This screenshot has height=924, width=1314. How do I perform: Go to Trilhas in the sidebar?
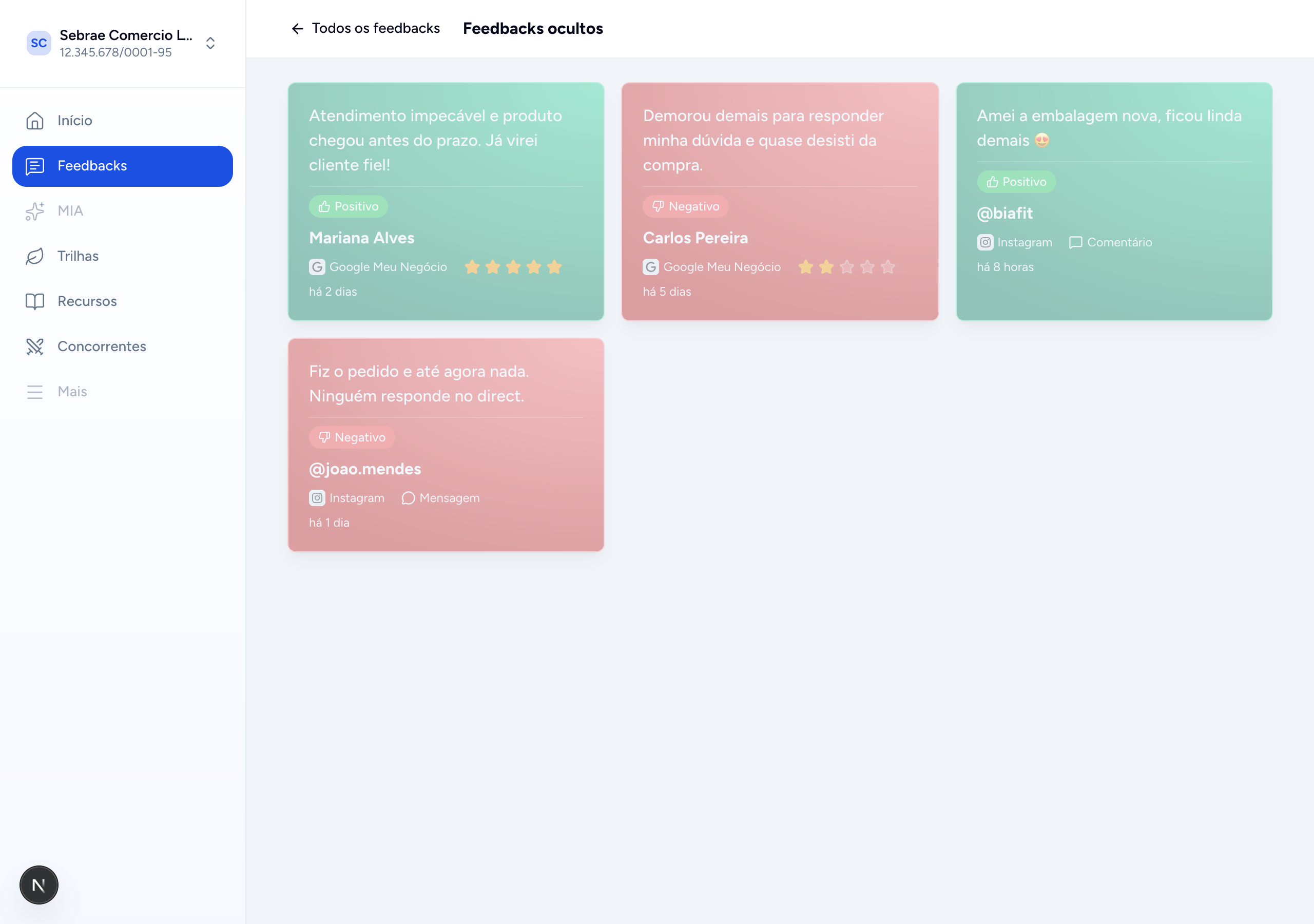[x=123, y=257]
